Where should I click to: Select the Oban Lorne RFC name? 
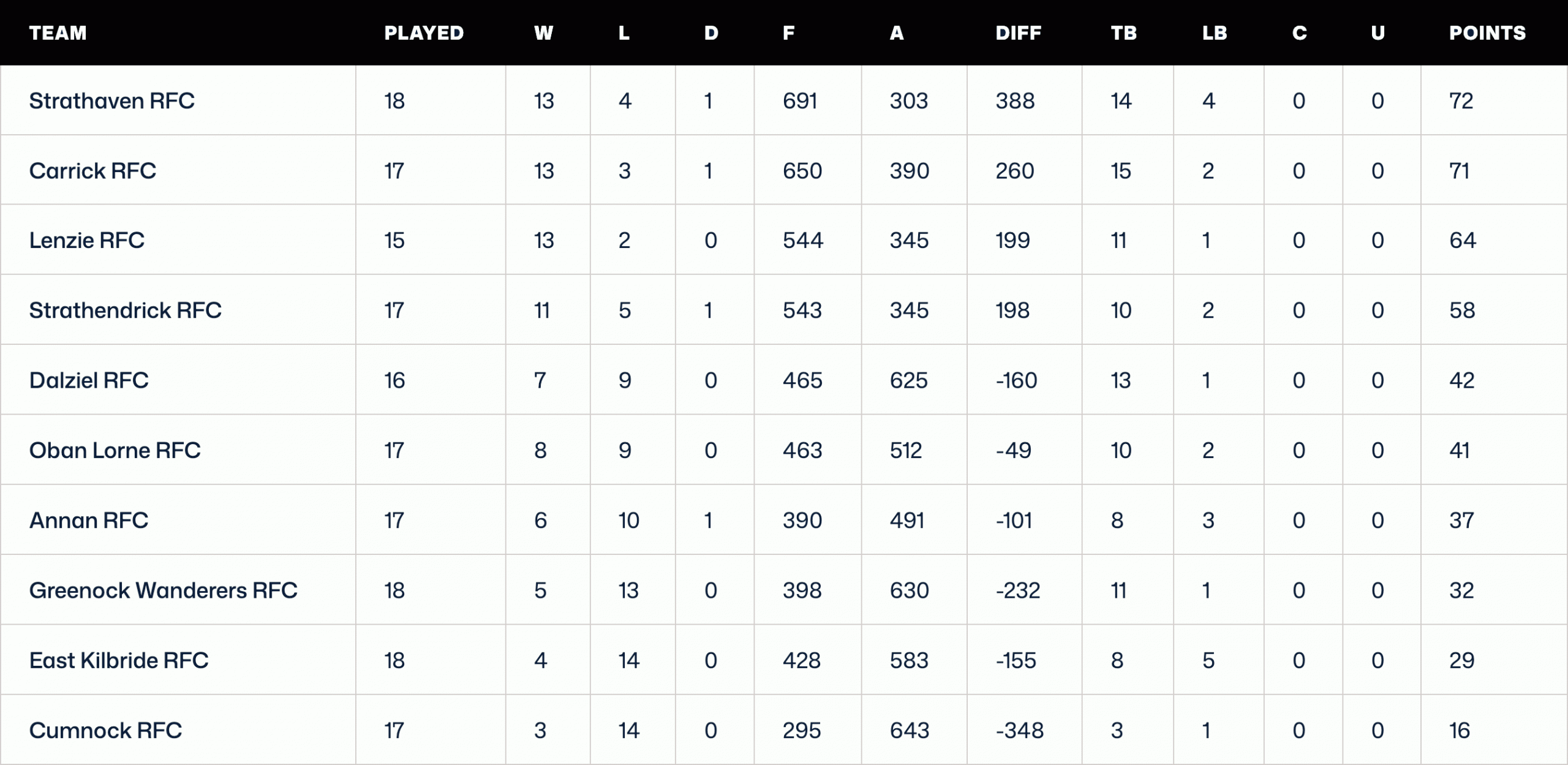(115, 451)
